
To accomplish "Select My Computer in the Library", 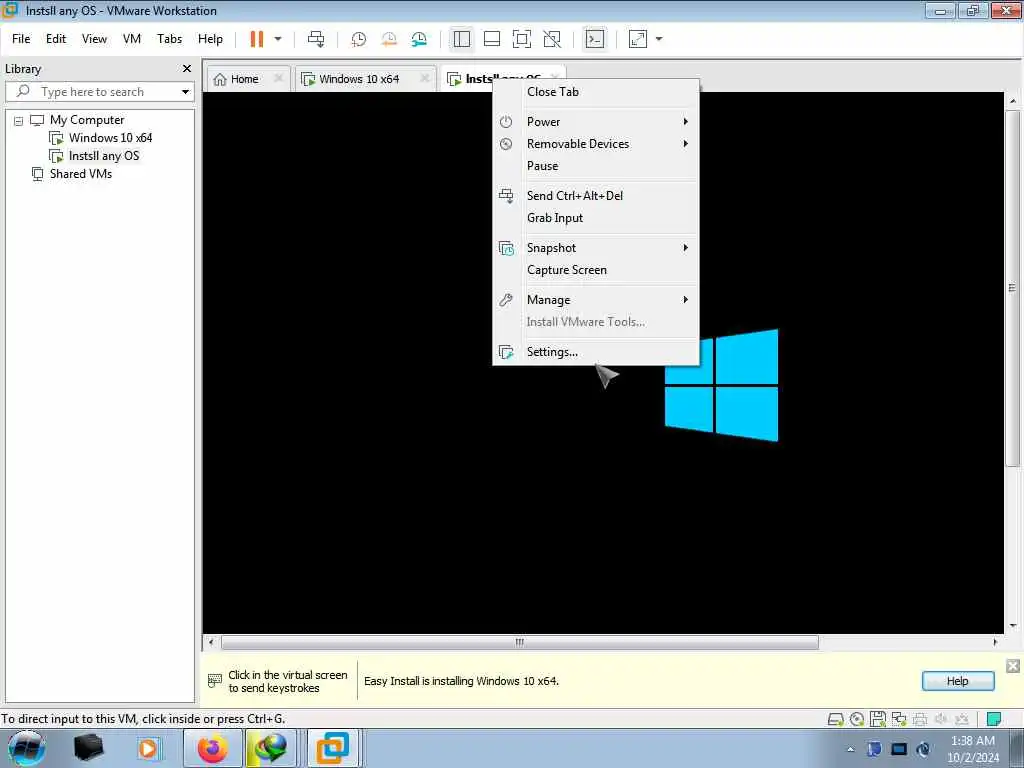I will point(87,120).
